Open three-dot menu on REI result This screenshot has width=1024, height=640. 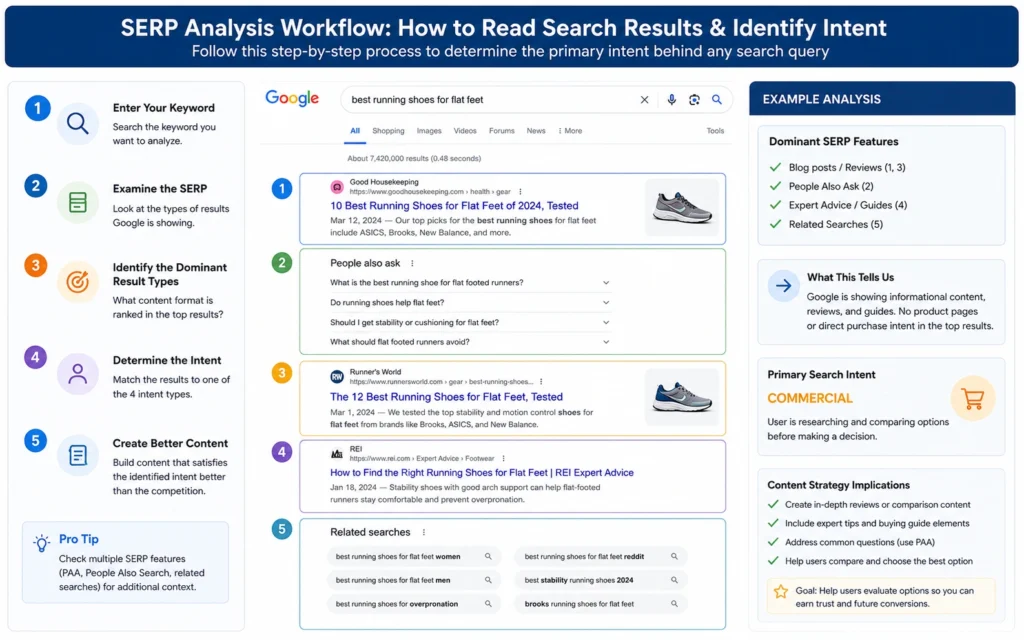coord(504,458)
